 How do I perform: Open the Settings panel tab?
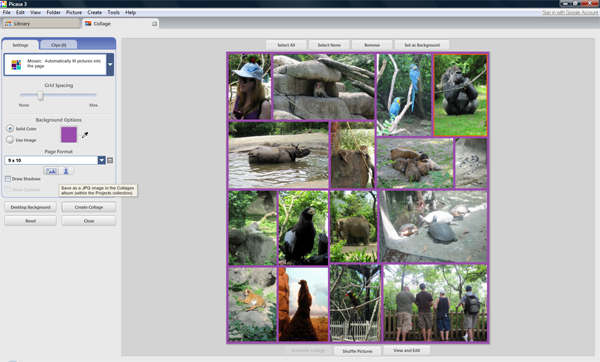20,45
